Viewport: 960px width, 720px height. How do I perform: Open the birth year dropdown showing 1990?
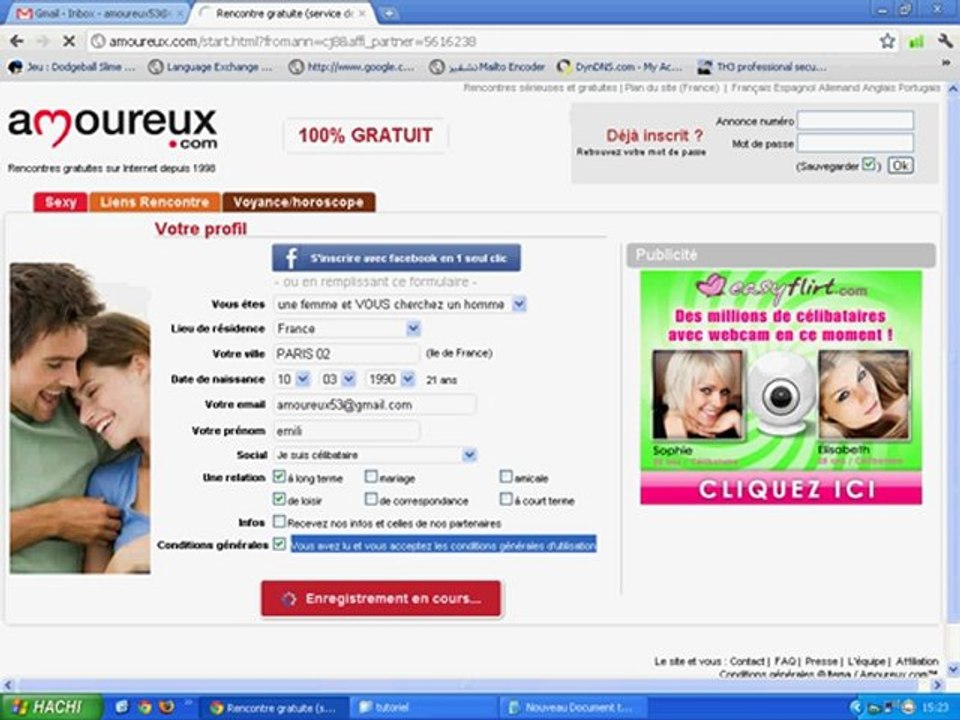[x=390, y=379]
